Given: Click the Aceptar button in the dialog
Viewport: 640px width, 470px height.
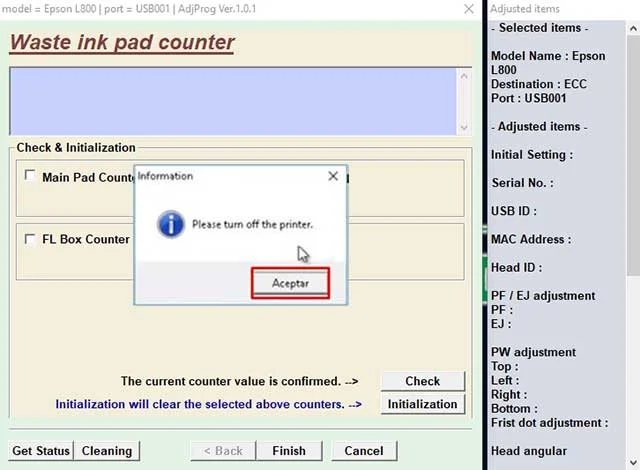Looking at the screenshot, I should tap(290, 283).
